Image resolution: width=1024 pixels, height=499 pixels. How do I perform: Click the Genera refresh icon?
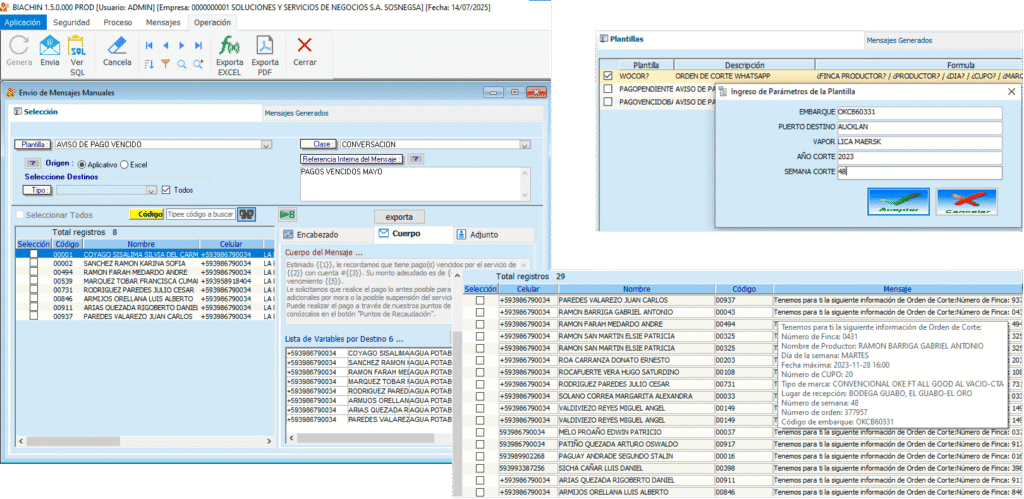(19, 46)
